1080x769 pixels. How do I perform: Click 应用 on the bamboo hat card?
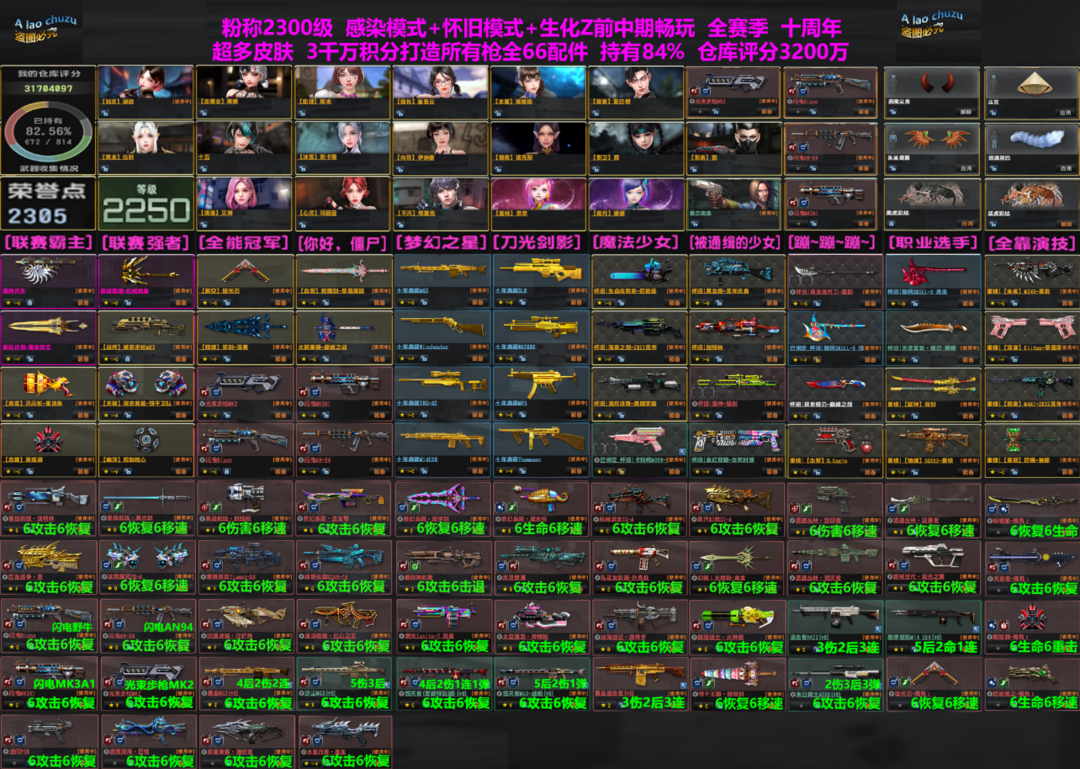pyautogui.click(x=1065, y=112)
